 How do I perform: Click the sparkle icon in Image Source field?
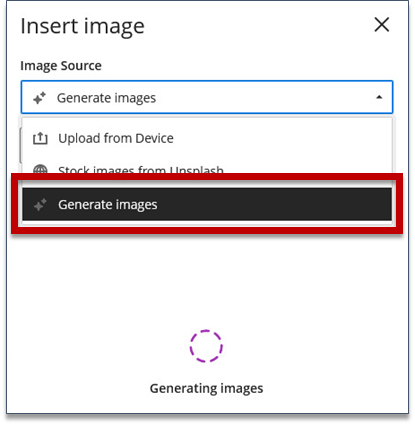pyautogui.click(x=39, y=98)
